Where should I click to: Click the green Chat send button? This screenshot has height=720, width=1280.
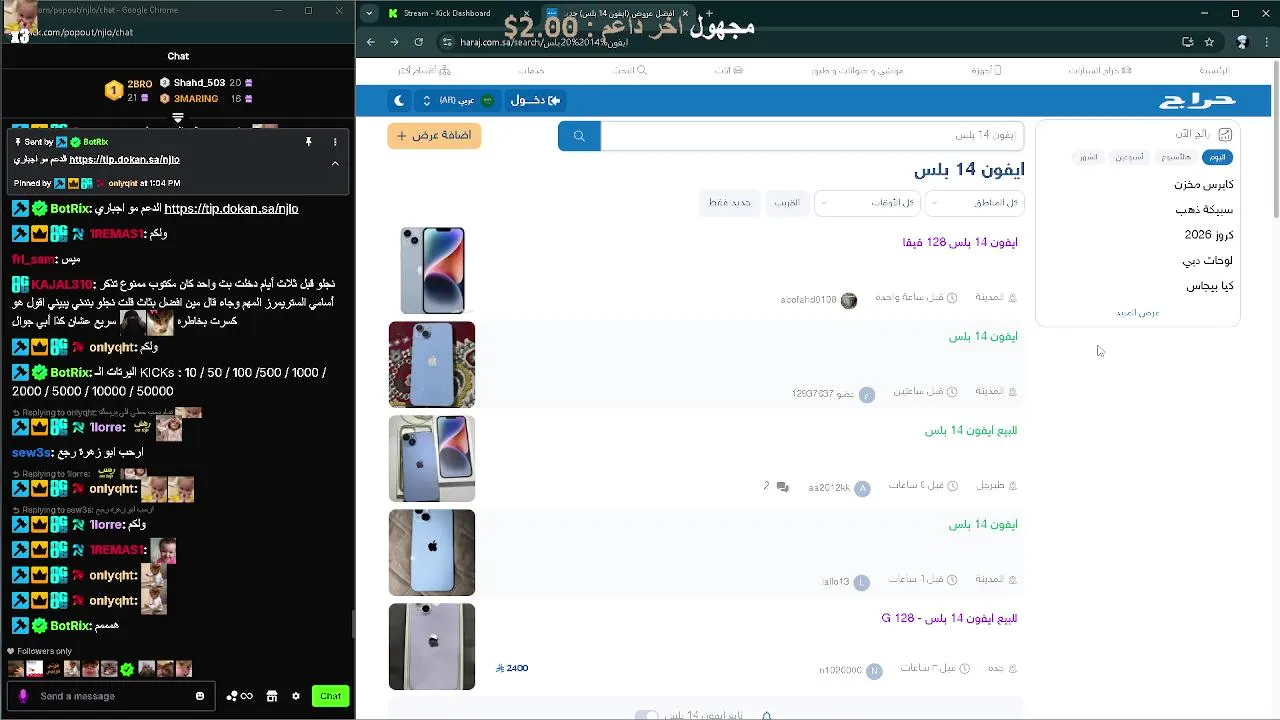[331, 696]
